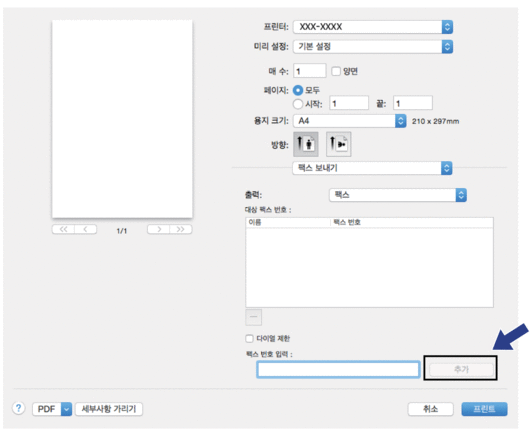Viewport: 532px width, 435px height.
Task: Go to previous preview page
Action: (x=86, y=229)
